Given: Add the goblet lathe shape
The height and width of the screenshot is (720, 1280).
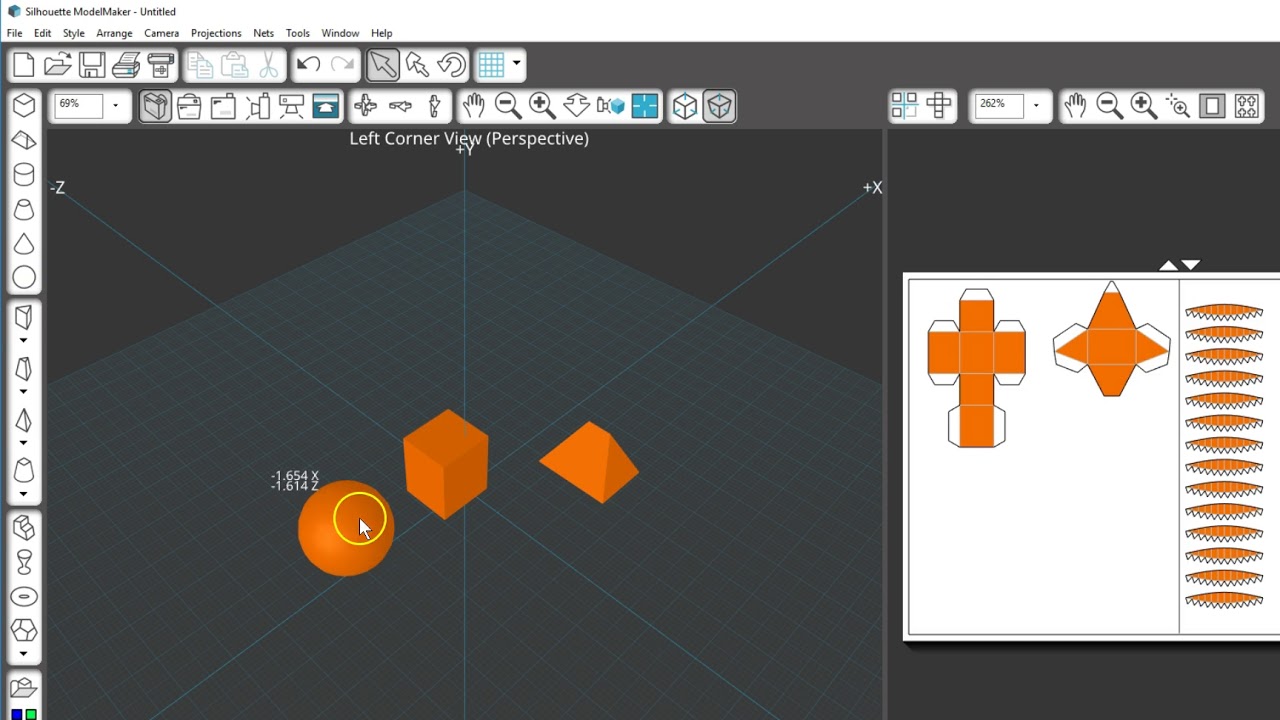Looking at the screenshot, I should (24, 562).
